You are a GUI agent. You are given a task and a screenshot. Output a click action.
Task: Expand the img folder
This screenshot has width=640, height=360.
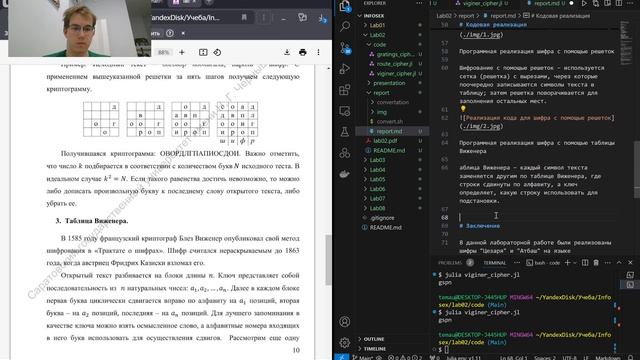pyautogui.click(x=382, y=112)
